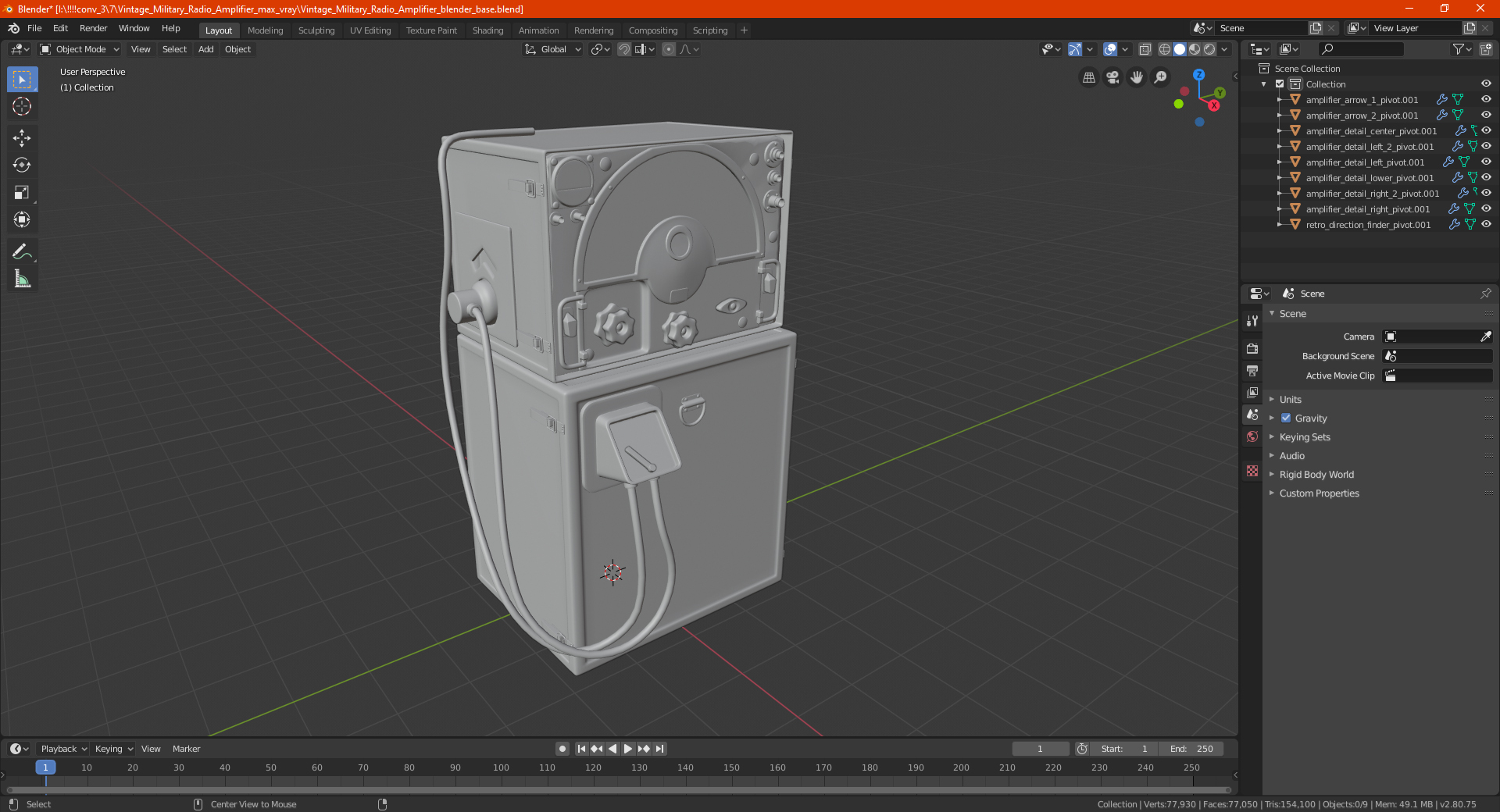Viewport: 1500px width, 812px height.
Task: Hide amplifier_arrow_1_pivot.001 in viewport
Action: [x=1486, y=100]
